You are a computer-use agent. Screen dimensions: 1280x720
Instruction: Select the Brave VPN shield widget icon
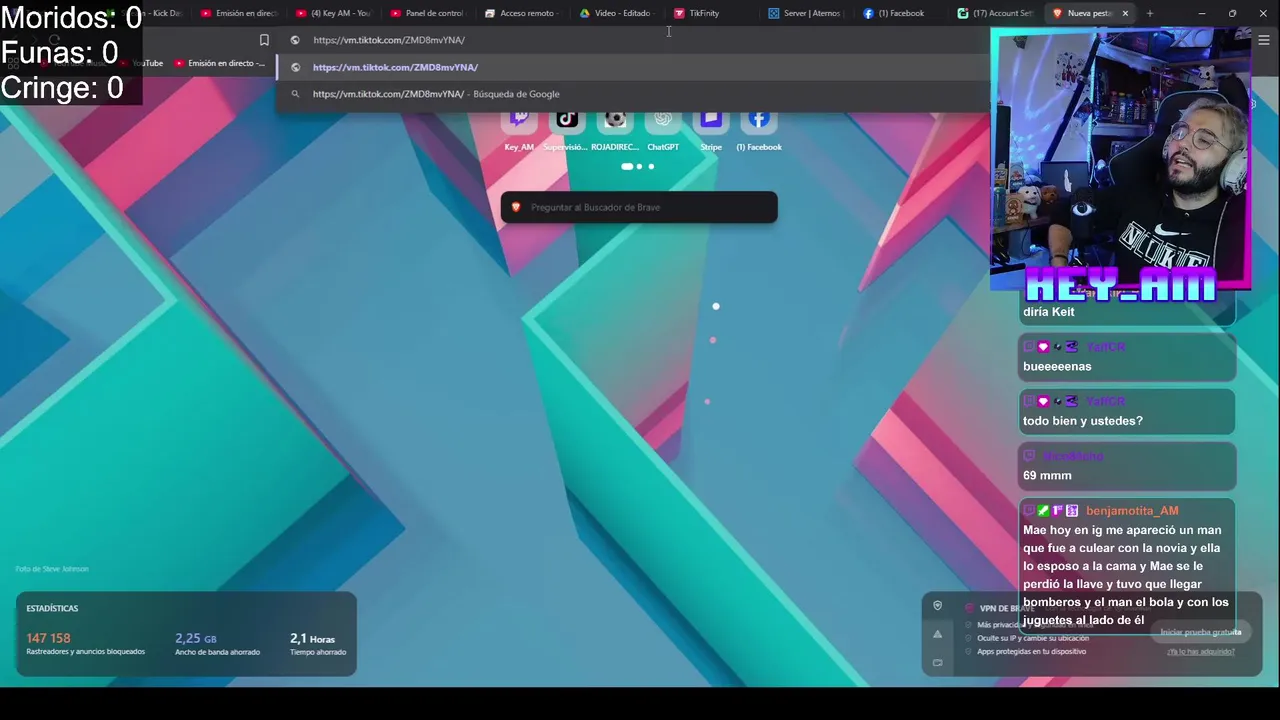(937, 606)
